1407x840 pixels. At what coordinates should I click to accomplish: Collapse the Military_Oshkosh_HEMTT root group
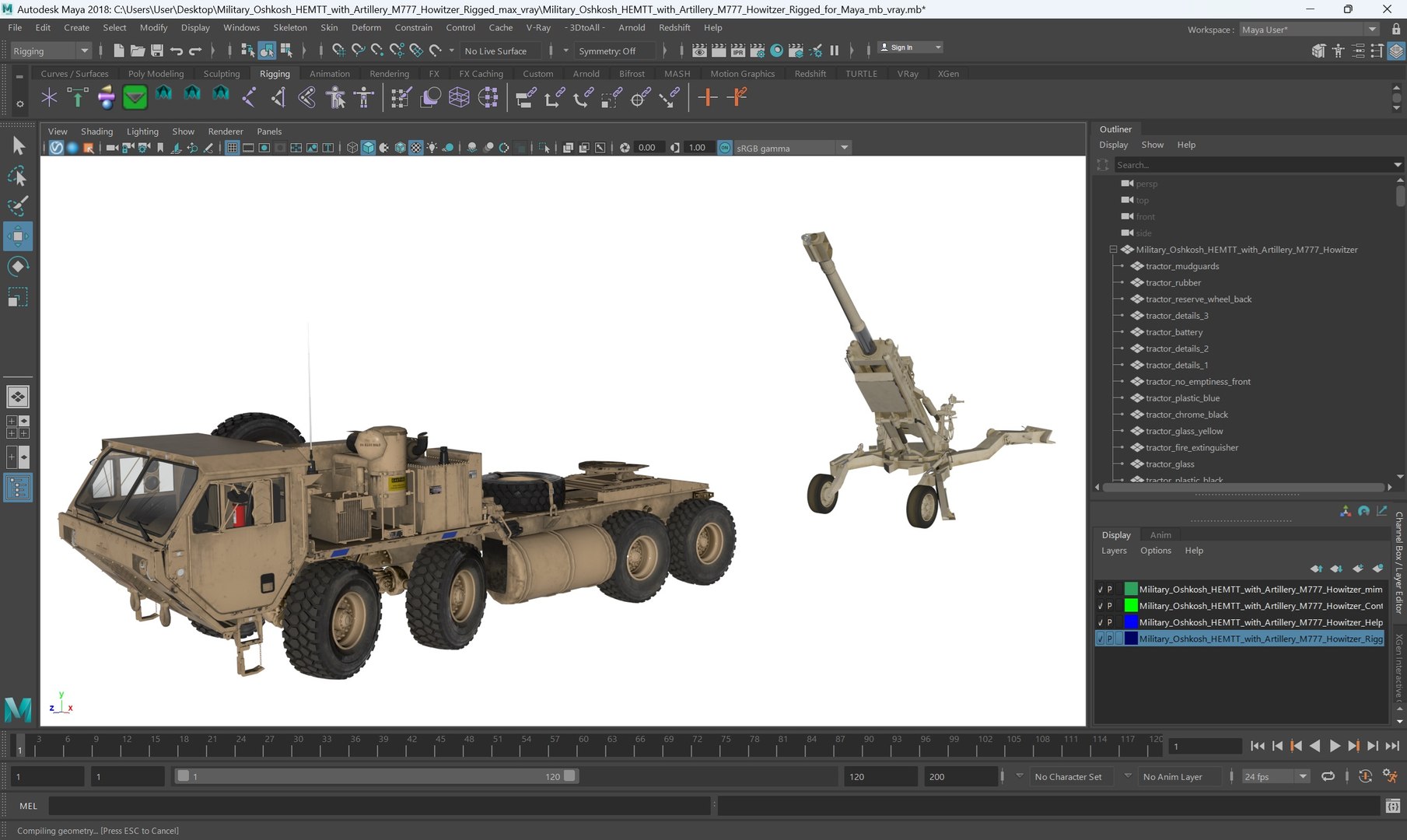[1113, 250]
